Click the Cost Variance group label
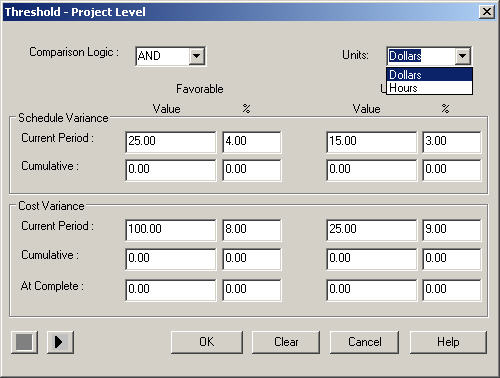This screenshot has width=500, height=378. point(51,206)
